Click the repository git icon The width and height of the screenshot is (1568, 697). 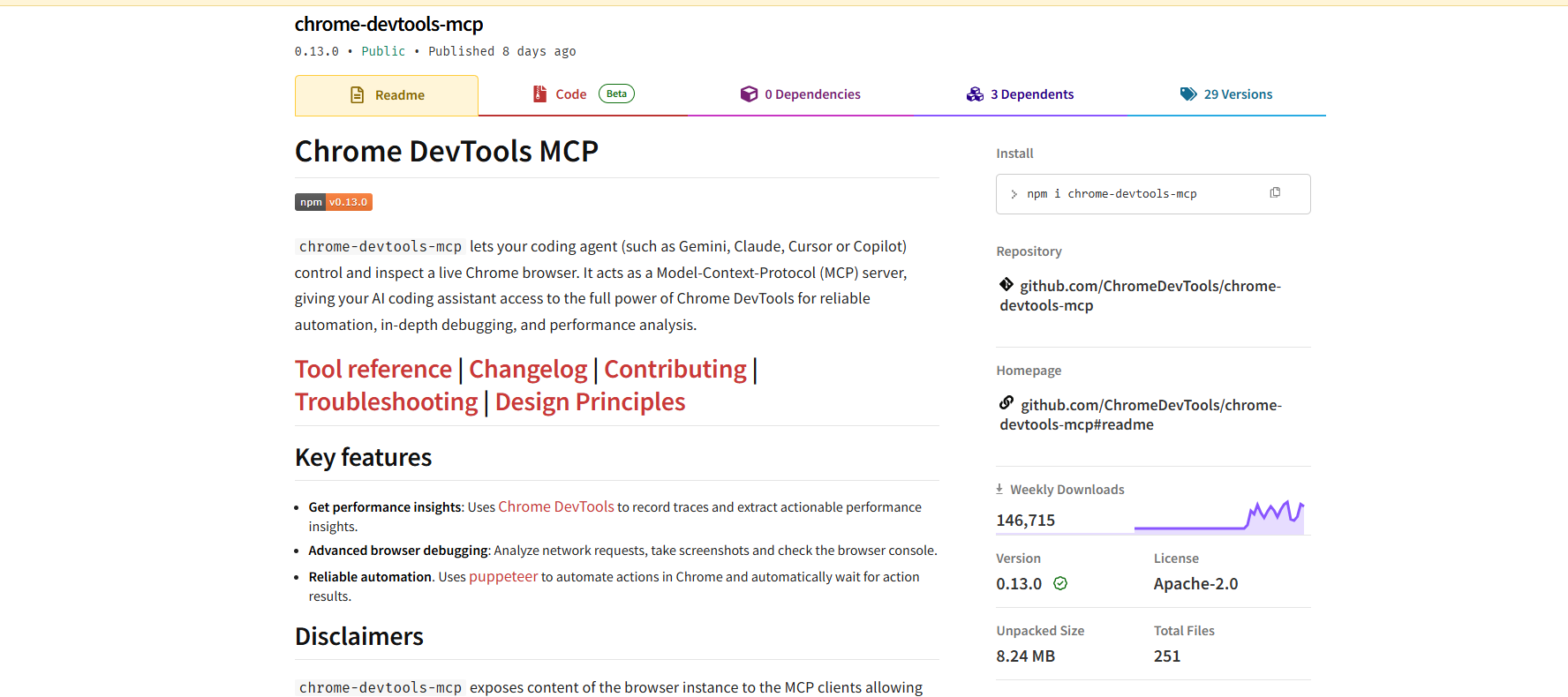(x=1006, y=284)
